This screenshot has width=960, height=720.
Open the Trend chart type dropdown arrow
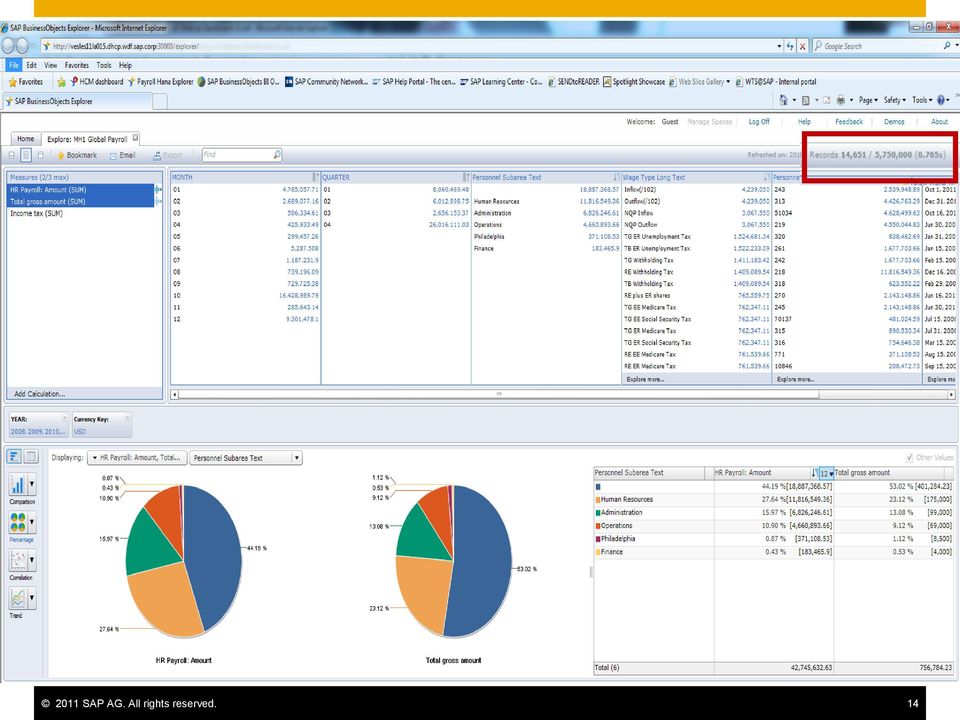[32, 598]
